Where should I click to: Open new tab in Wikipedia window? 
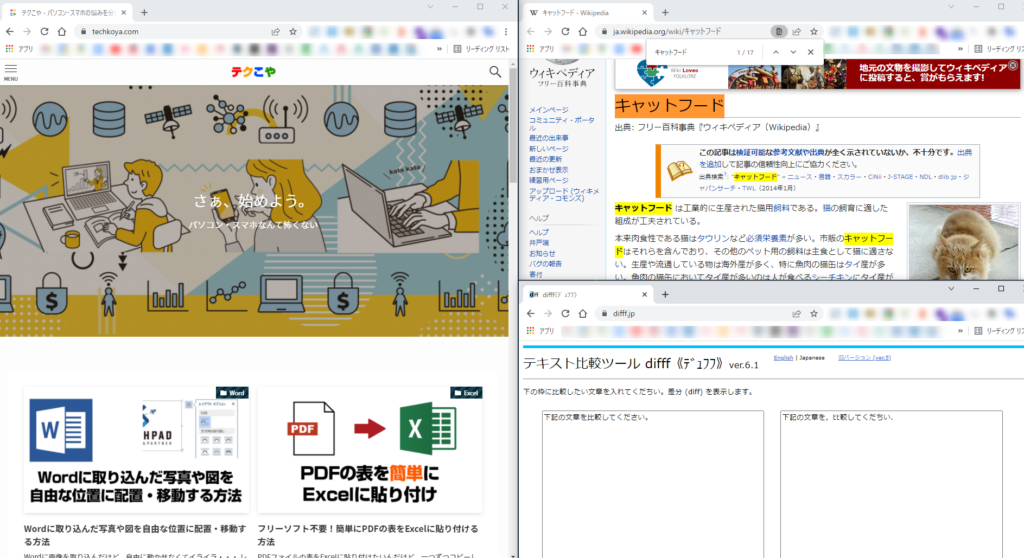coord(665,12)
